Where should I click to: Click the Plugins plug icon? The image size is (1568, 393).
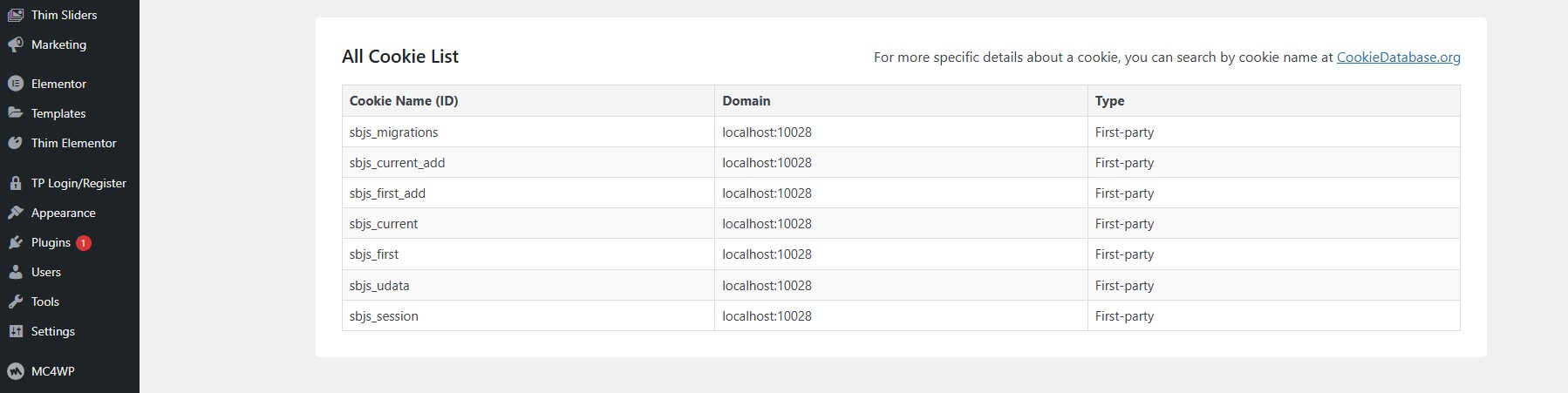click(x=16, y=242)
